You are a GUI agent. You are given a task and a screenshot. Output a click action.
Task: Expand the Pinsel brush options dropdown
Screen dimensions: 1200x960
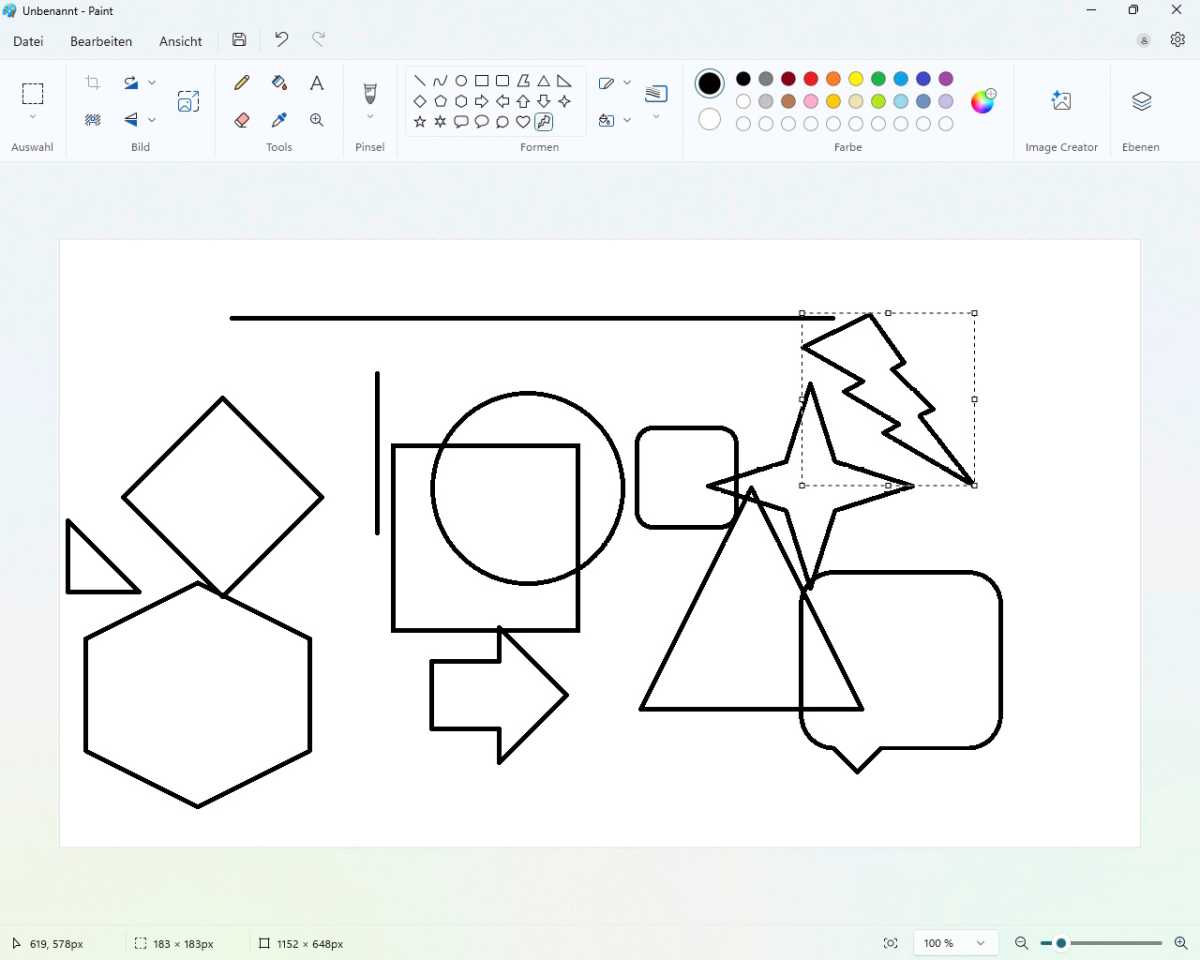click(370, 117)
